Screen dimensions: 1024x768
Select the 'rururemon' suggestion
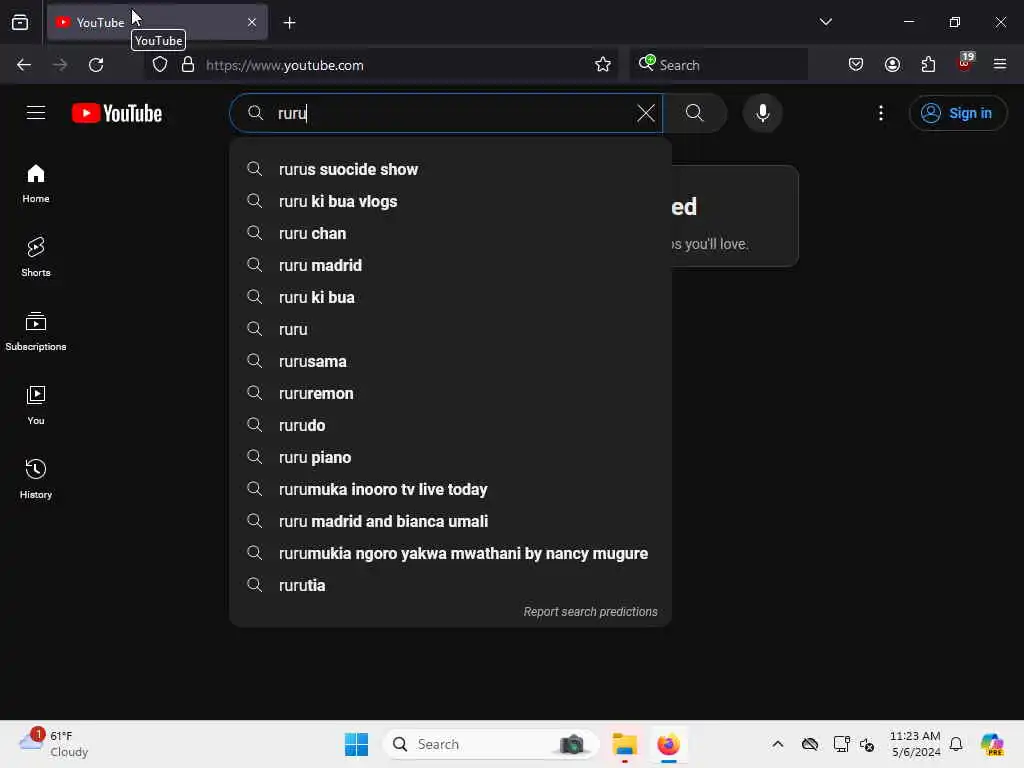(x=451, y=393)
